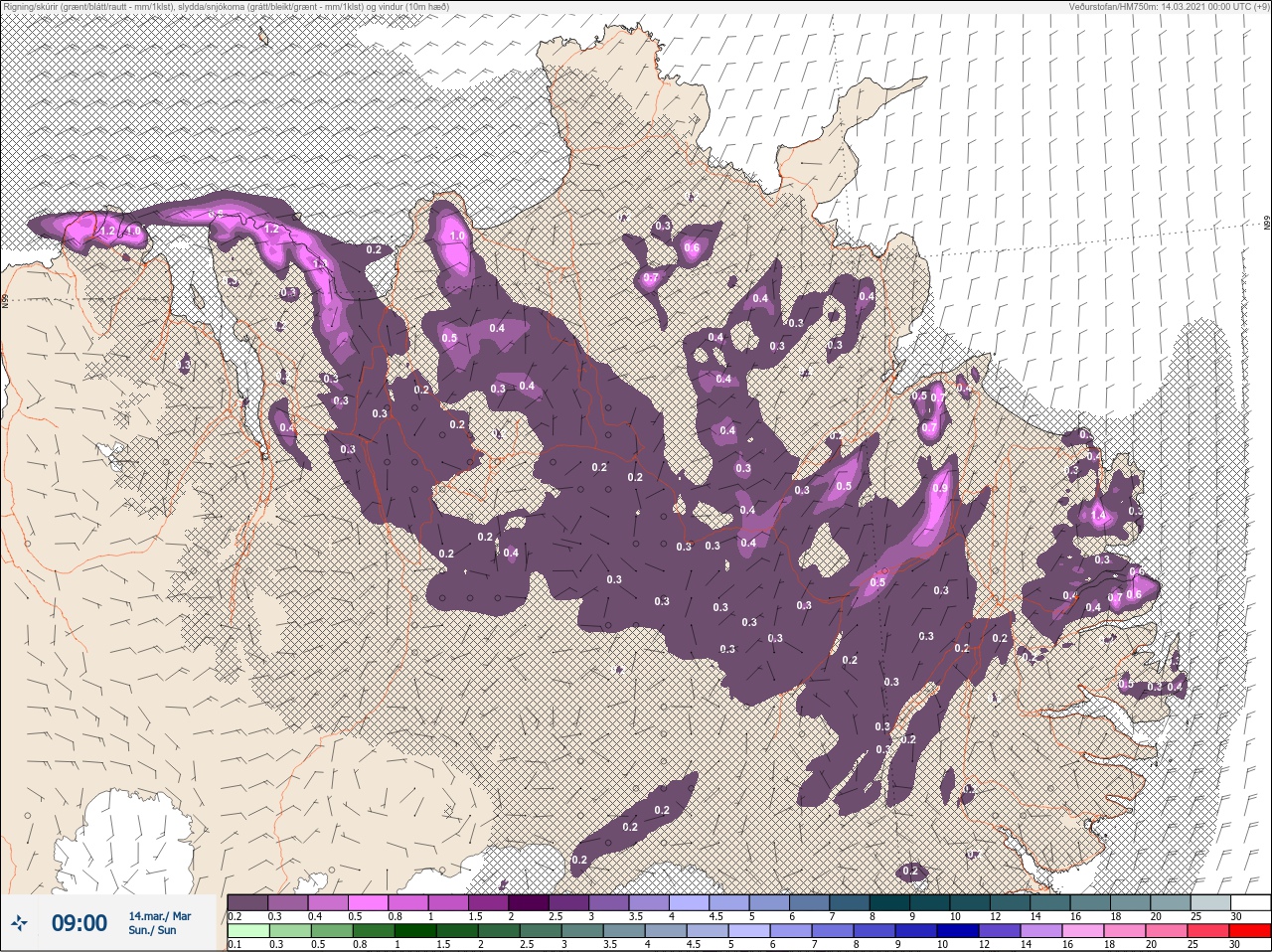Select the lower legend swatch labeled 0.1
Screen dimensions: 1272x952
click(248, 930)
